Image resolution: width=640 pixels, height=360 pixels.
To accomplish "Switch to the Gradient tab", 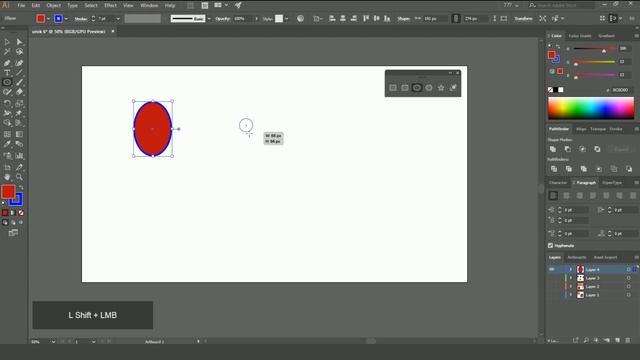I will (x=606, y=36).
